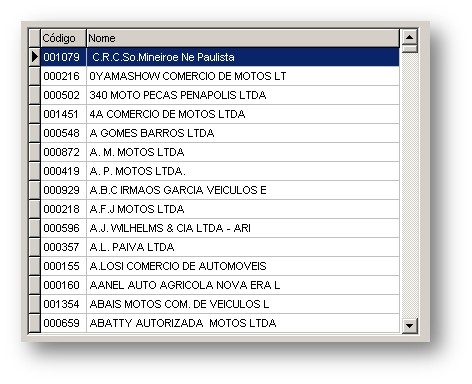Click the scrollbar thumb near the top
The height and width of the screenshot is (384, 472).
click(409, 49)
